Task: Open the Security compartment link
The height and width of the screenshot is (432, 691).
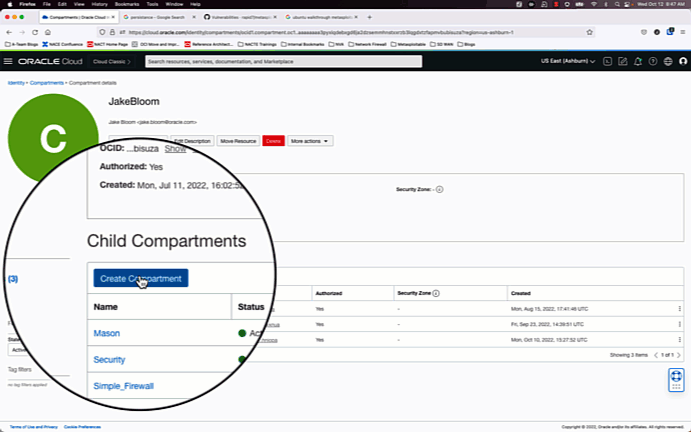Action: (109, 360)
